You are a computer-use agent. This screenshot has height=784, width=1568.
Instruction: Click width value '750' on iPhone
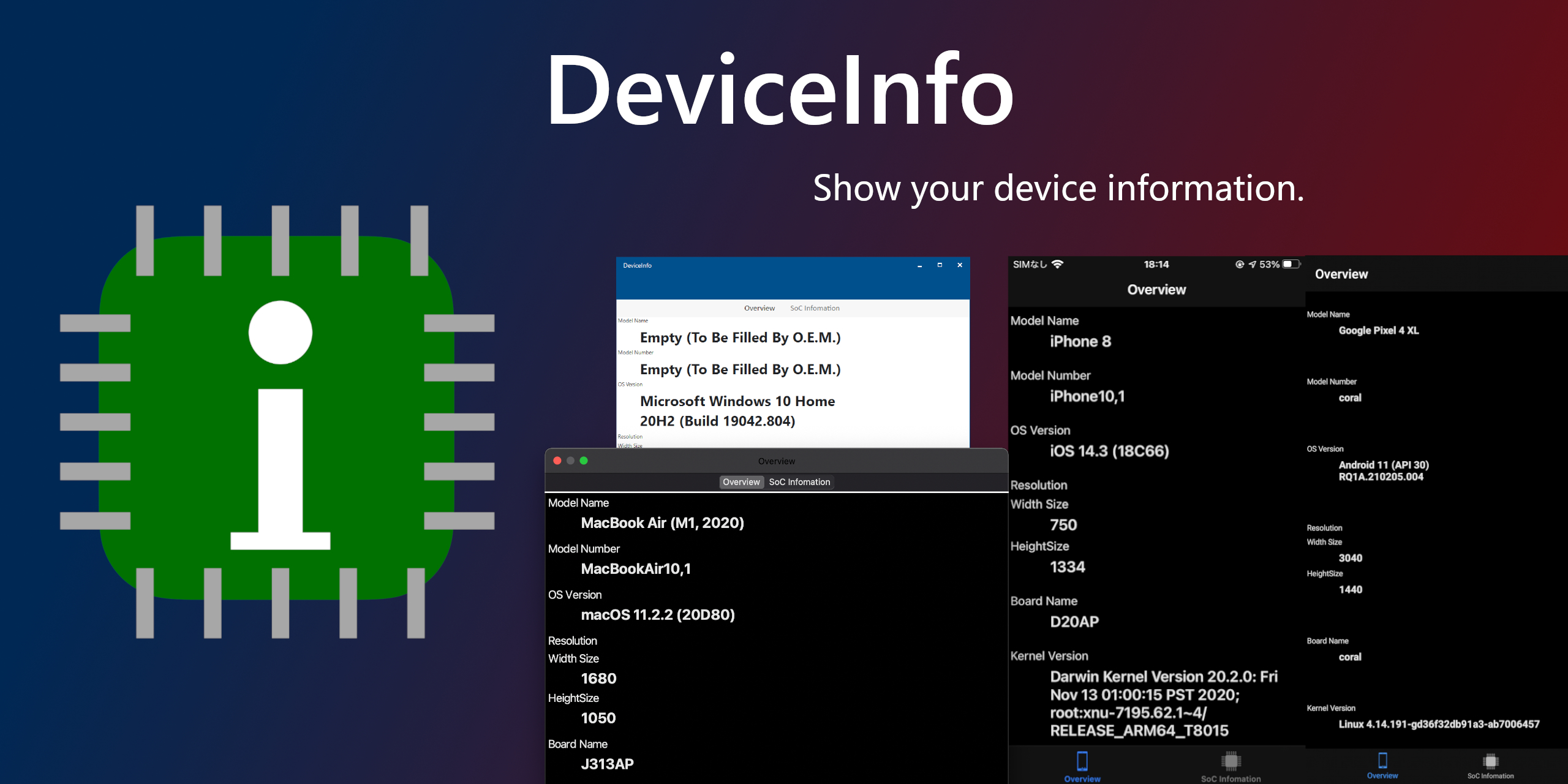[1063, 526]
